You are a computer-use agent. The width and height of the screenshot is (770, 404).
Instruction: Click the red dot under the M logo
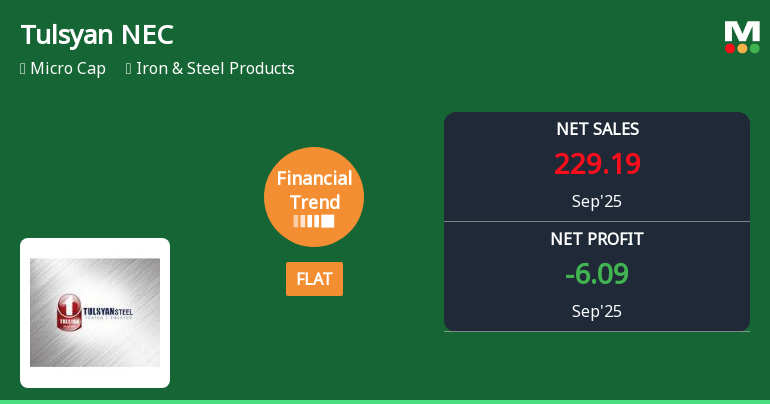click(x=730, y=48)
